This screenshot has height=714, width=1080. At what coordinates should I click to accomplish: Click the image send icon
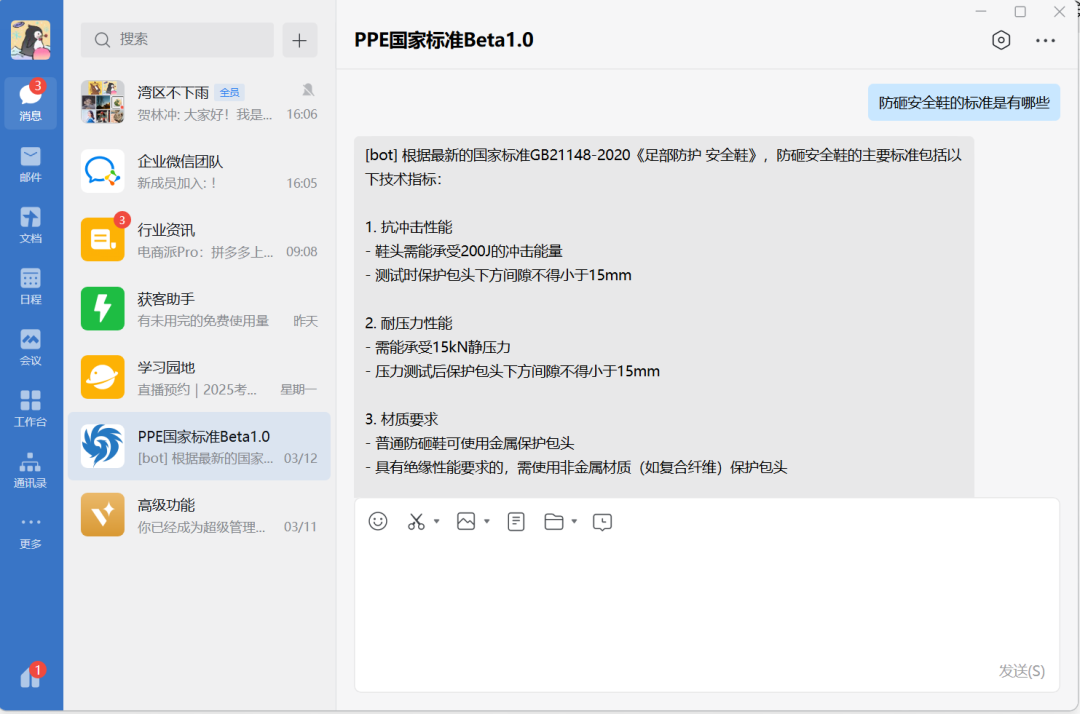point(466,521)
